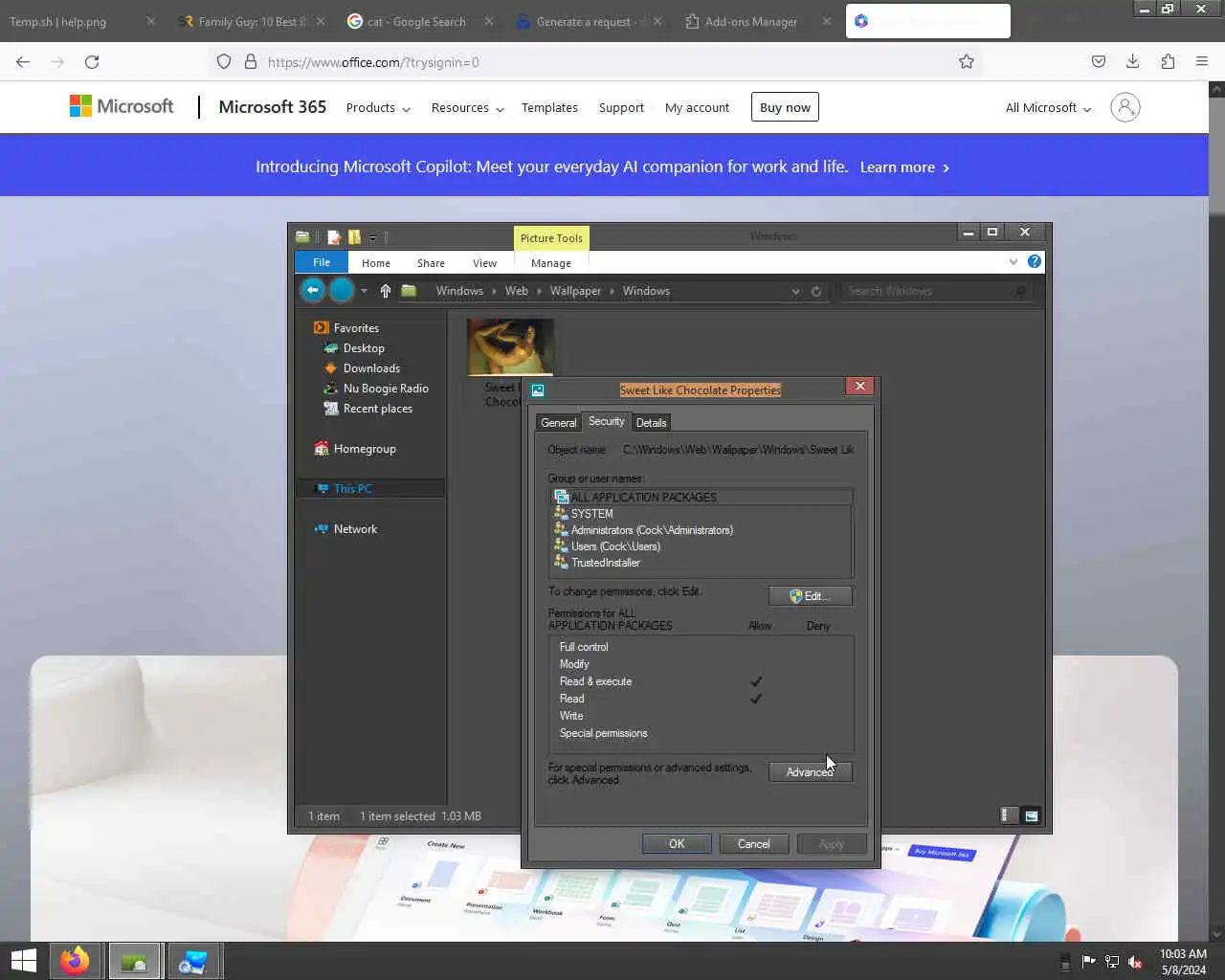1225x980 pixels.
Task: Open Firefox hamburger application menu
Action: (1202, 61)
